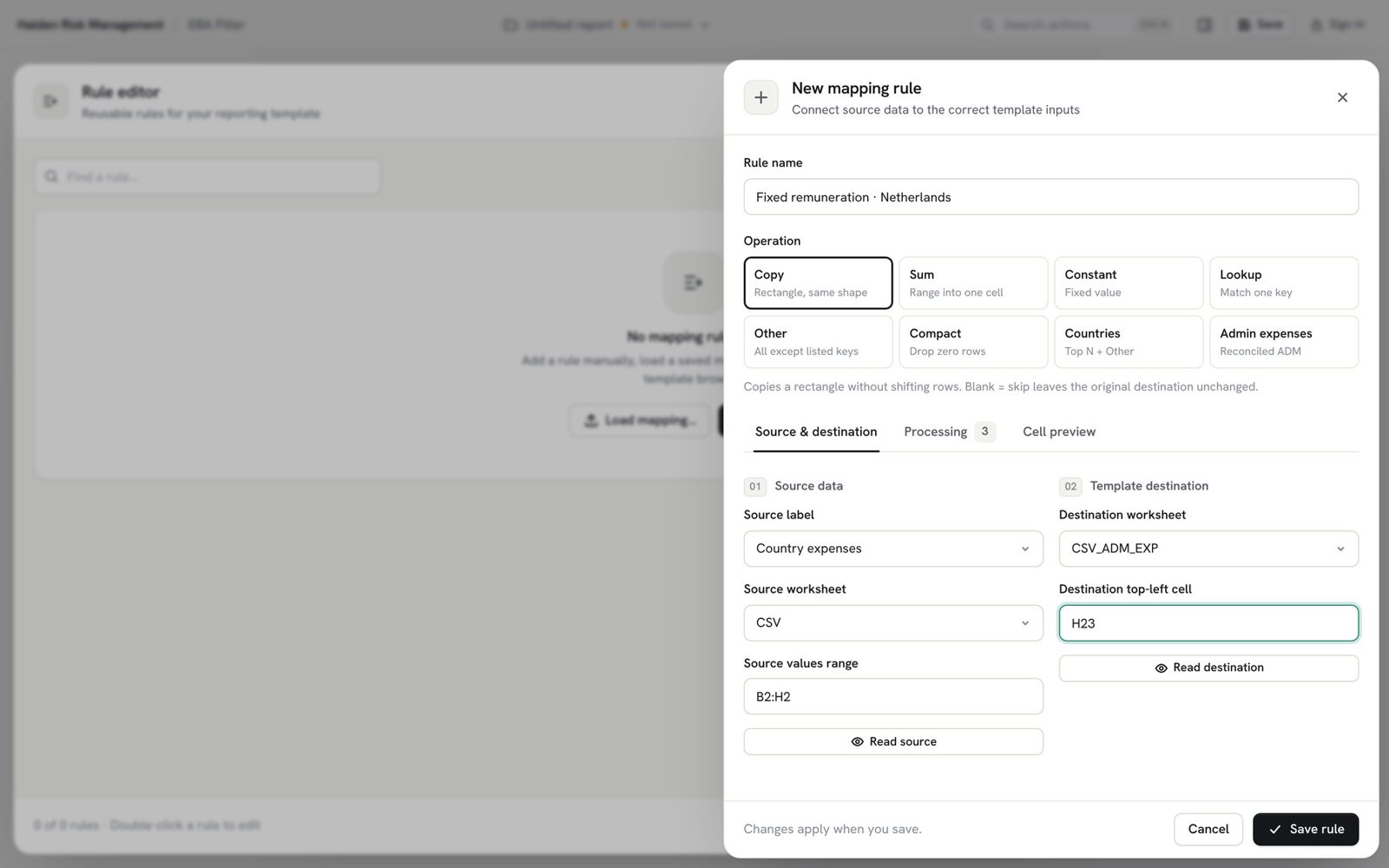Select the Sum operation
Image resolution: width=1389 pixels, height=868 pixels.
(973, 283)
